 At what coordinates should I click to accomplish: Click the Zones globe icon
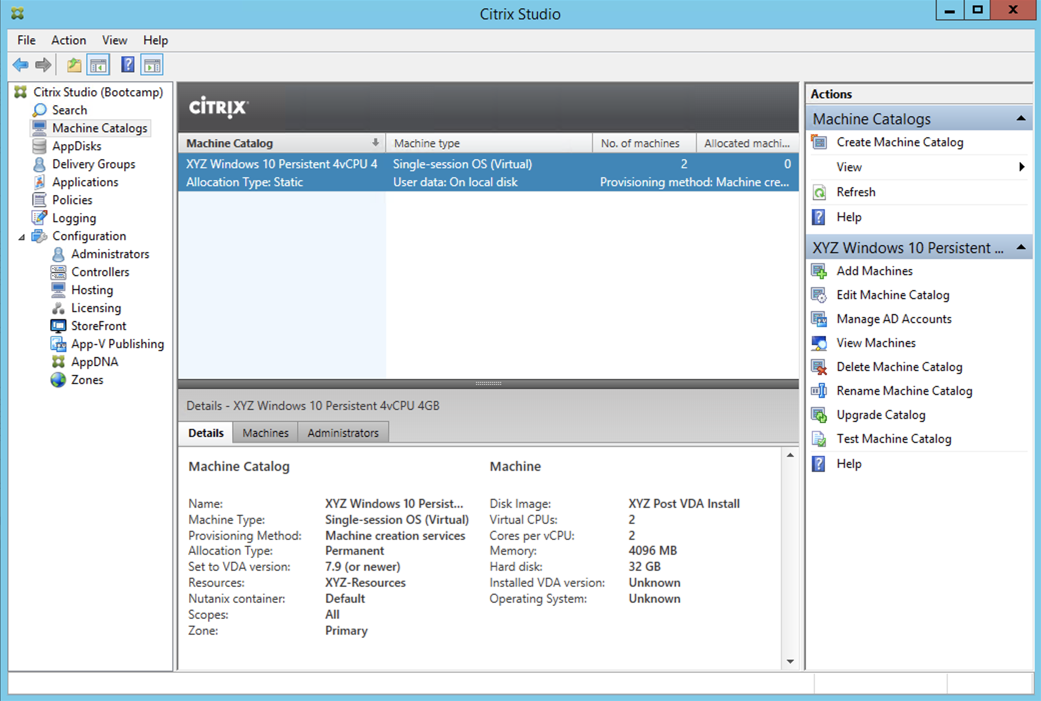tap(58, 380)
